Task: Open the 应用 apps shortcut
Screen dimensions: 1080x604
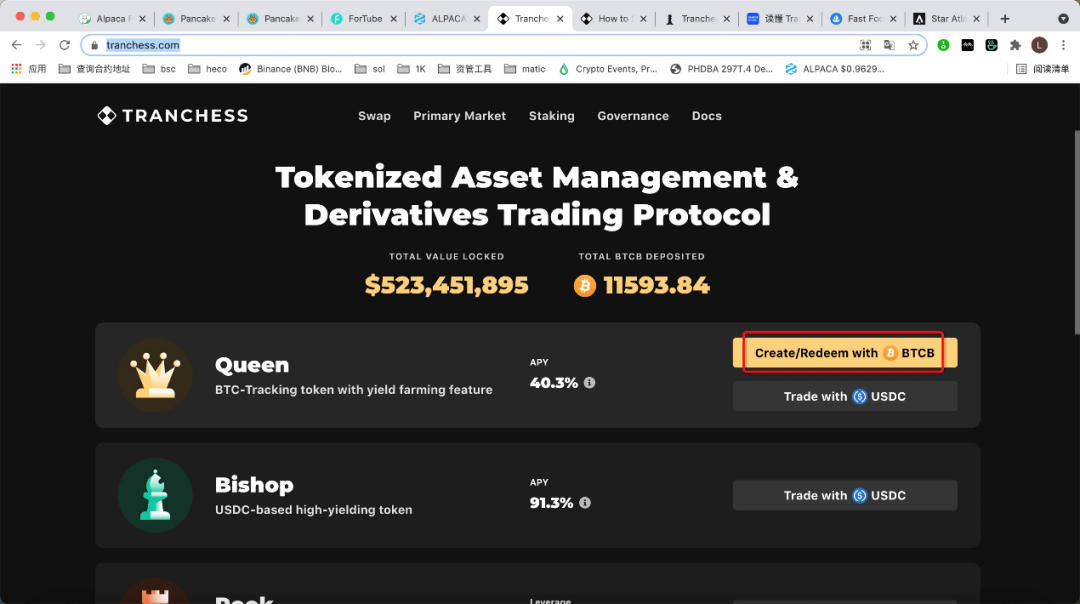Action: [x=29, y=69]
